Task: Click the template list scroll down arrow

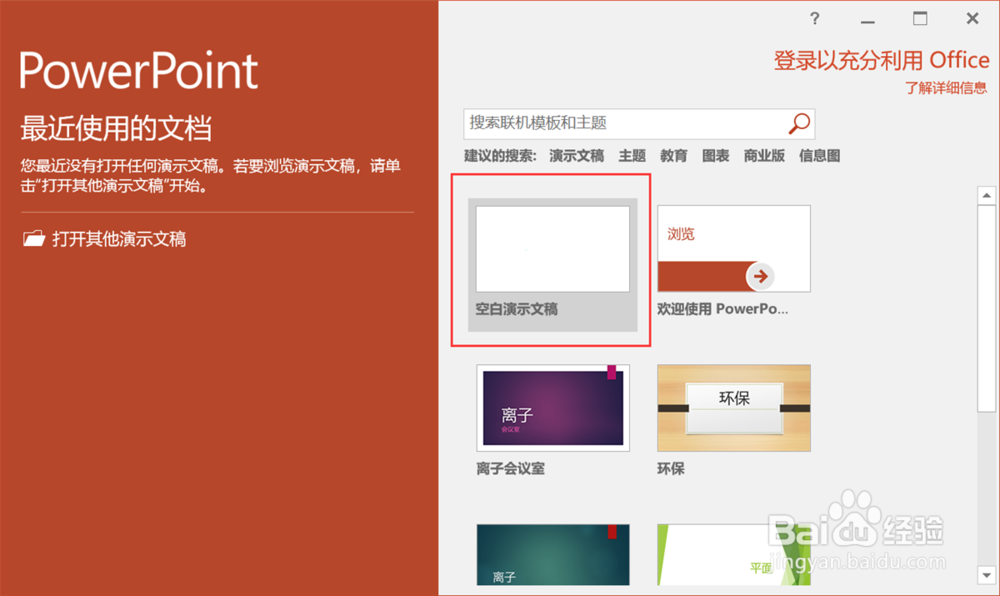Action: coord(987,574)
